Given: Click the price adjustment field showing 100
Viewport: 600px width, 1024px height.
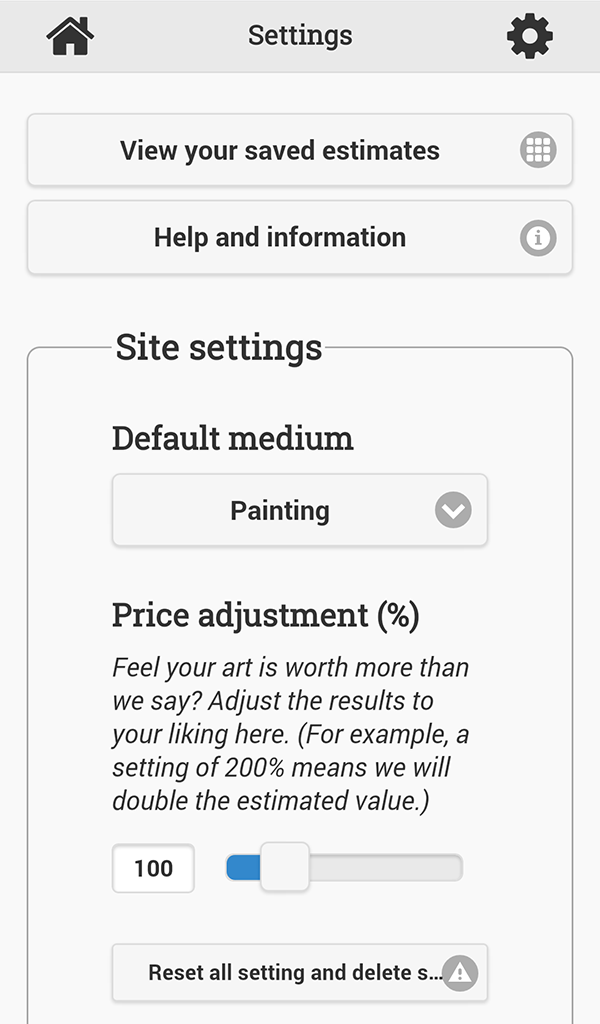Looking at the screenshot, I should [152, 868].
